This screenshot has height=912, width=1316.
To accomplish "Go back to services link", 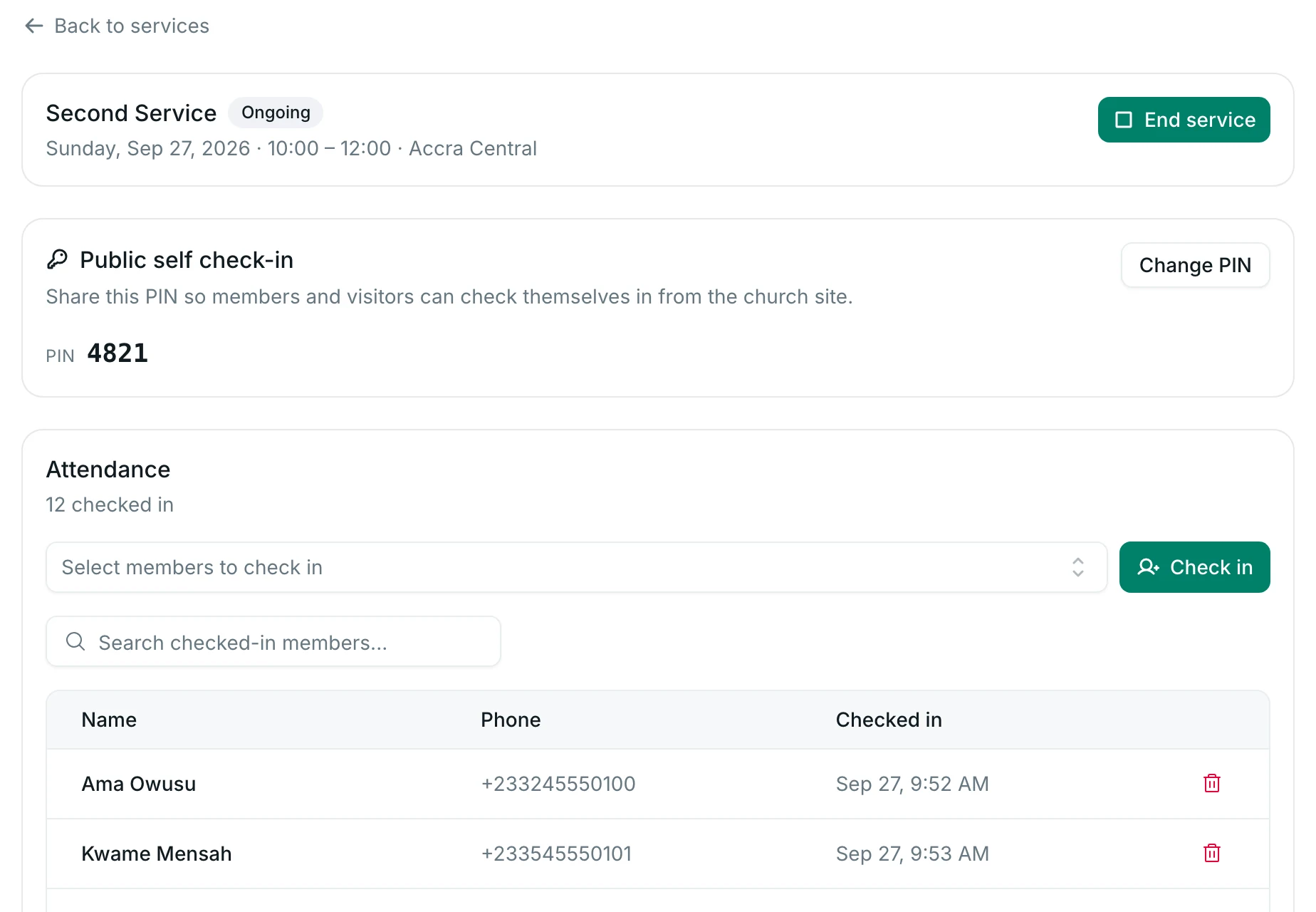I will pyautogui.click(x=117, y=26).
